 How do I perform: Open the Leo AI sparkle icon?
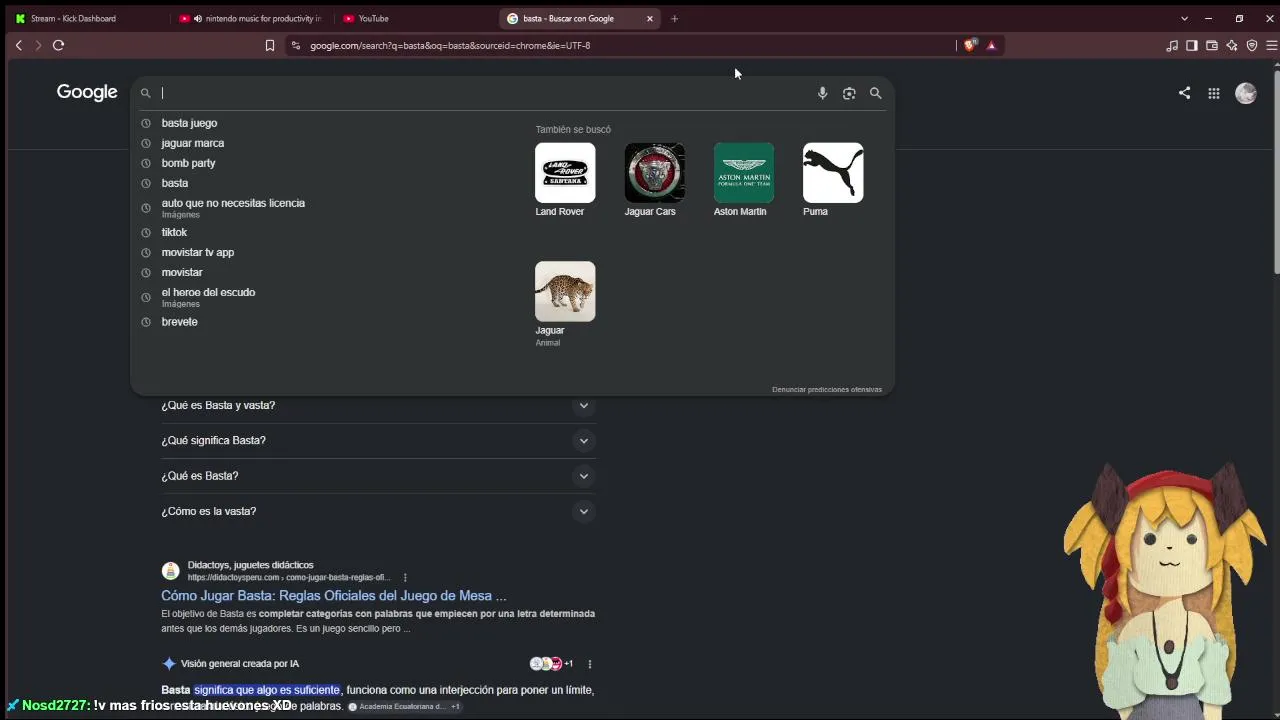1232,45
